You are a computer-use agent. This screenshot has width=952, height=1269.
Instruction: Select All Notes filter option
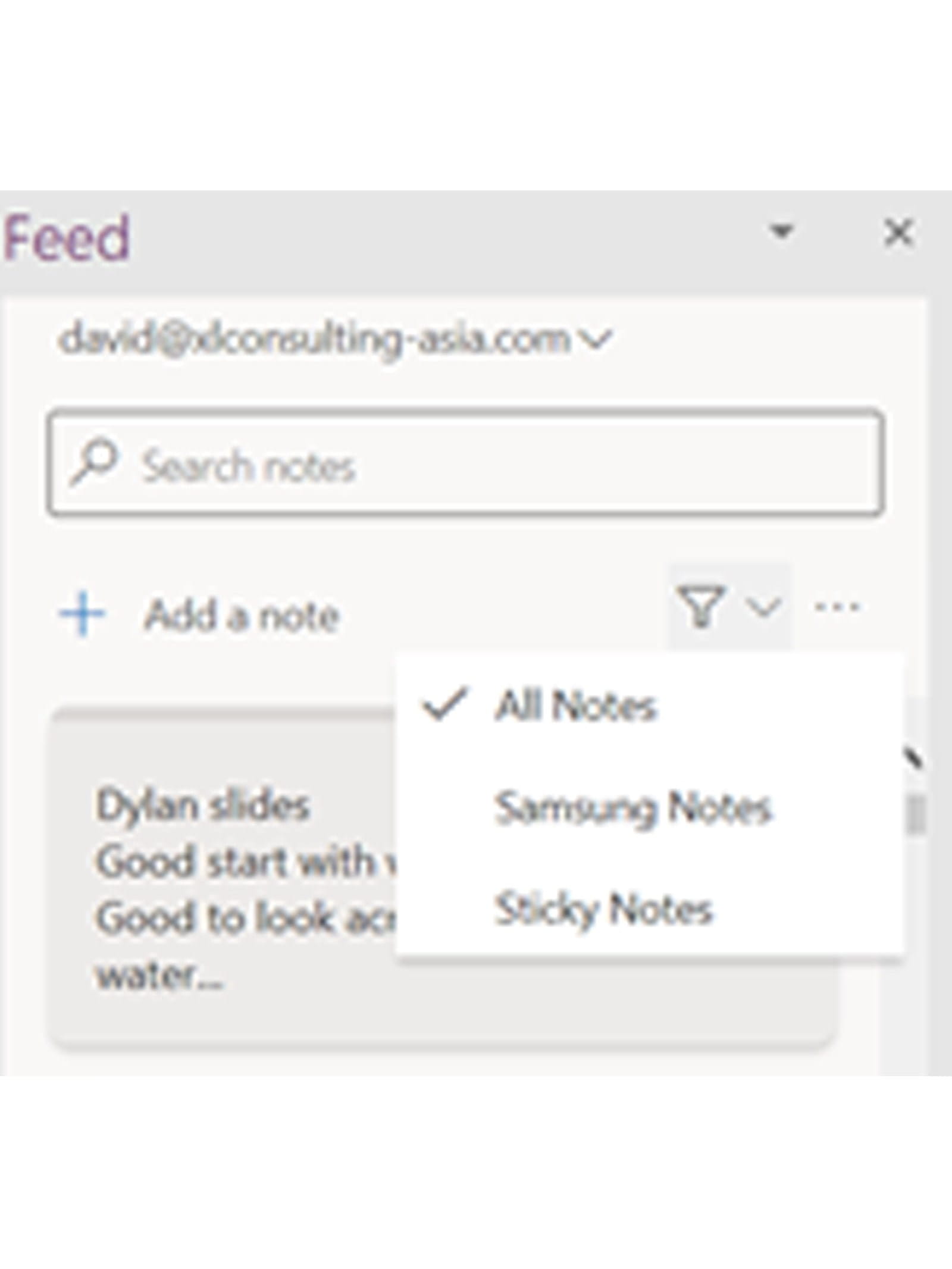coord(575,706)
